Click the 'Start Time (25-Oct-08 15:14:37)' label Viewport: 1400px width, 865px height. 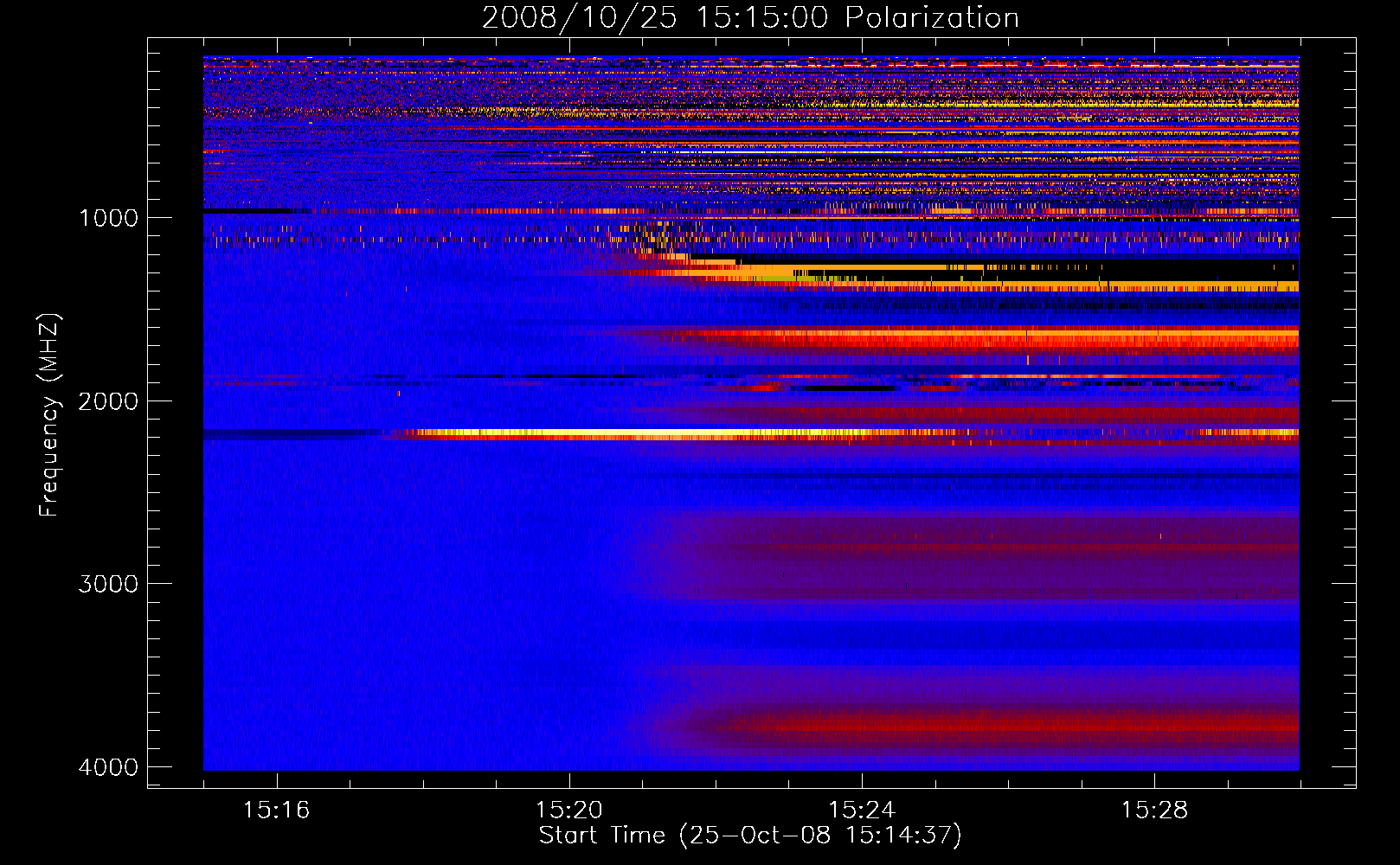[x=750, y=835]
